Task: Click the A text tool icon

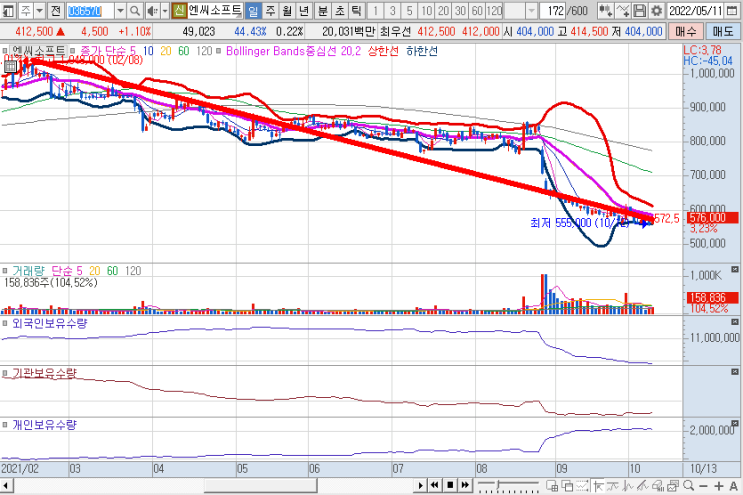Action: (x=734, y=486)
